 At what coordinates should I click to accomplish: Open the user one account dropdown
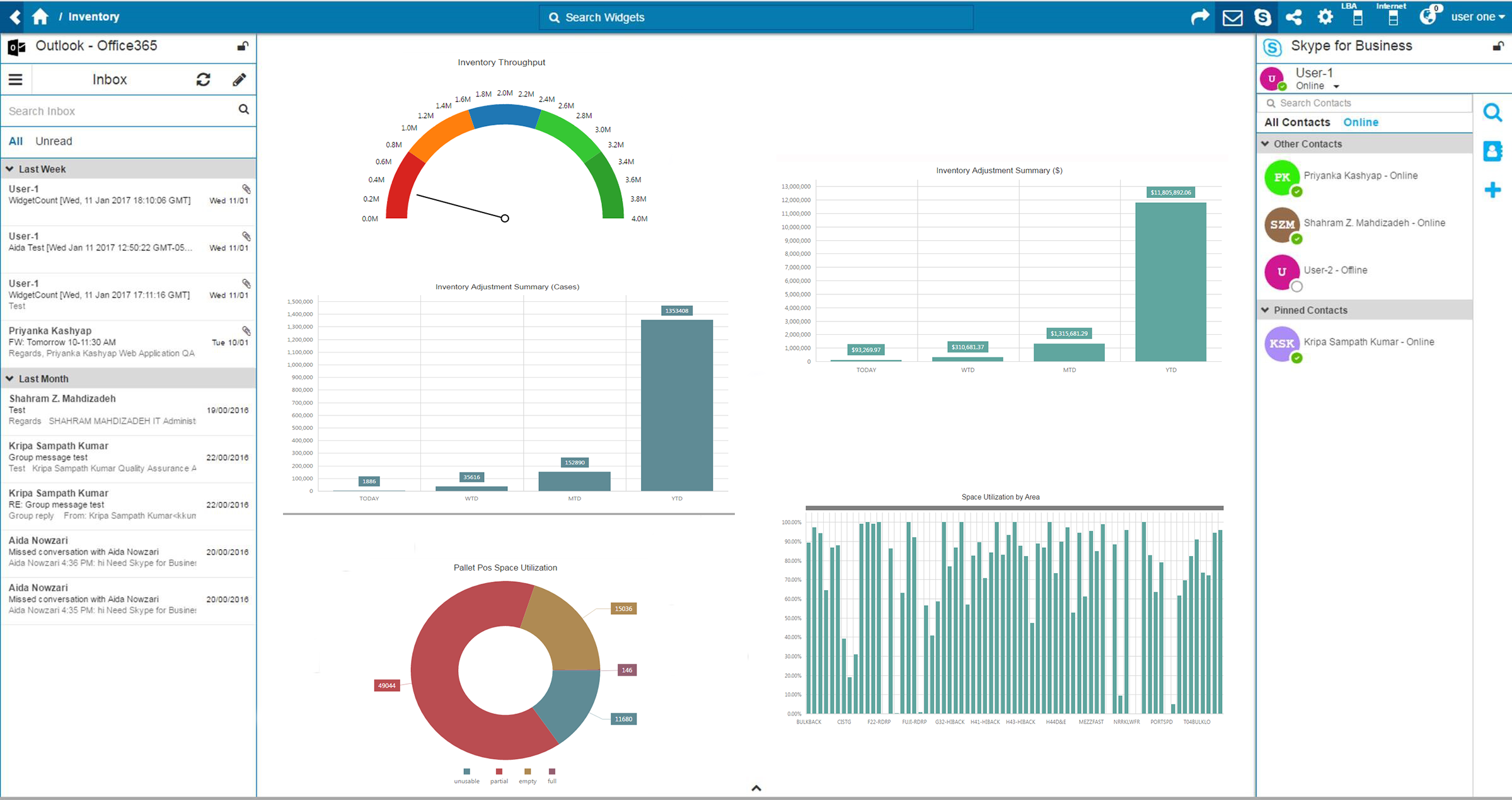pyautogui.click(x=1477, y=17)
